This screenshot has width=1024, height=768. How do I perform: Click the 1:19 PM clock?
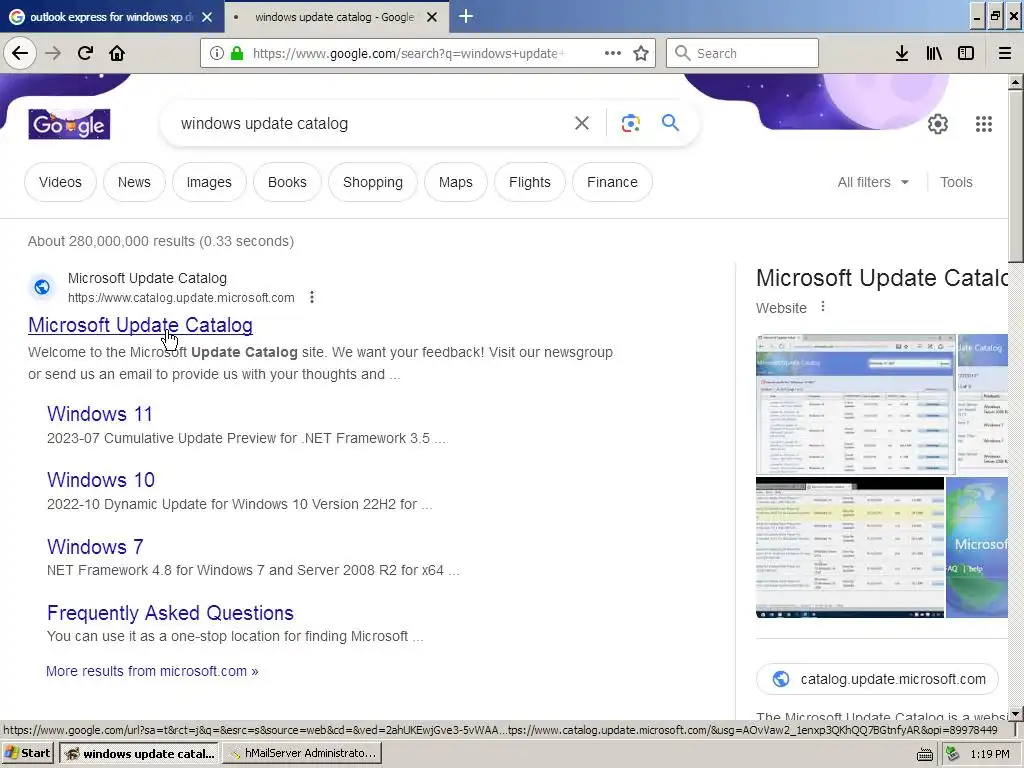[x=990, y=754]
